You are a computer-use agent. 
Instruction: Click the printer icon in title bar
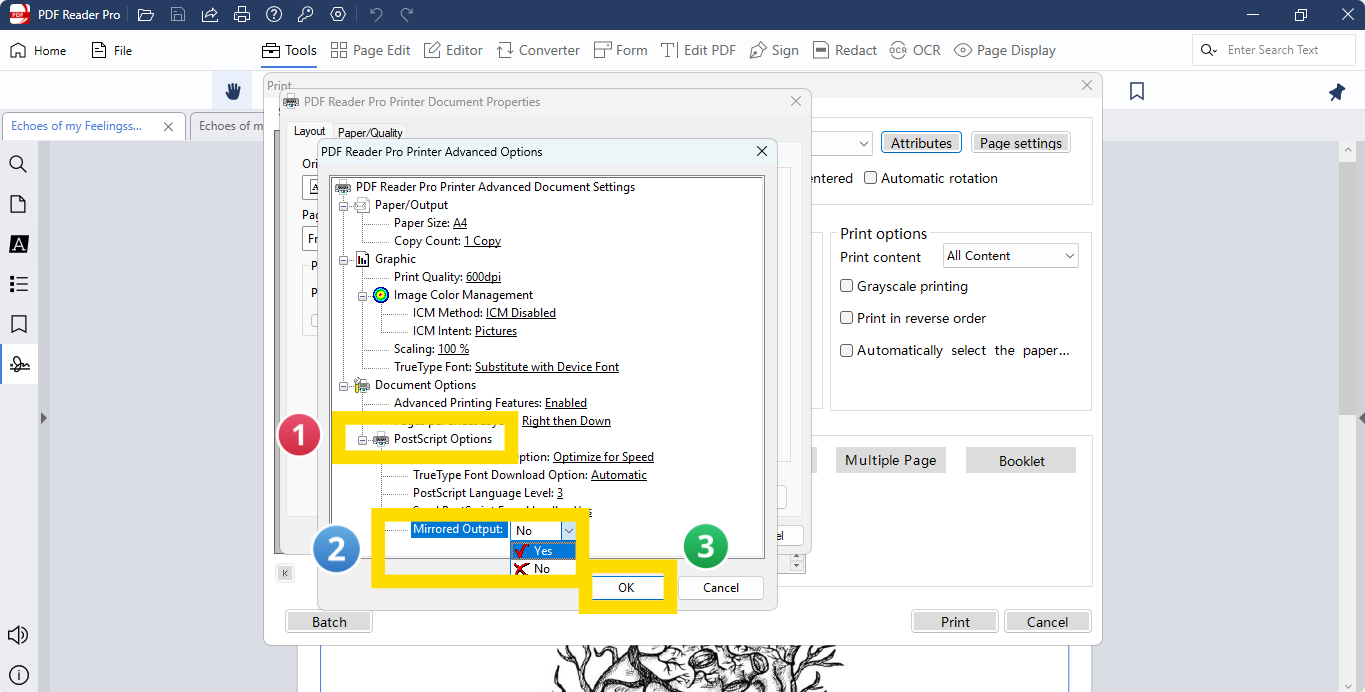click(242, 15)
